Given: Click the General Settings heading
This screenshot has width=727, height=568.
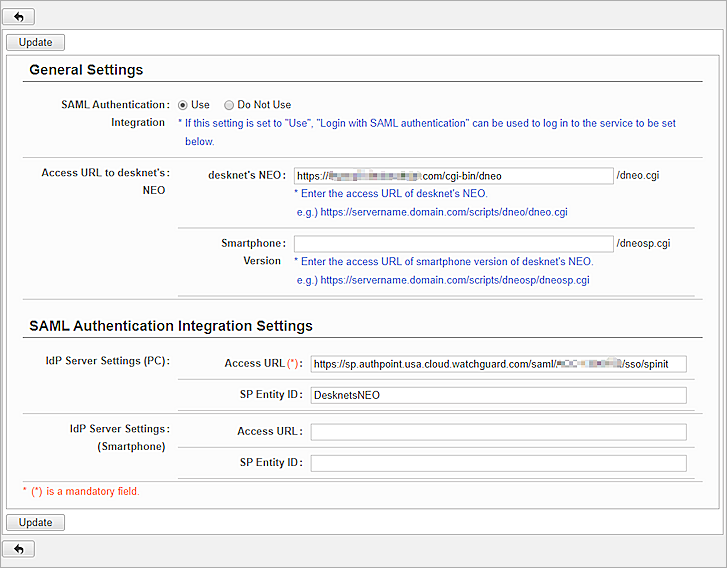Looking at the screenshot, I should [x=86, y=70].
